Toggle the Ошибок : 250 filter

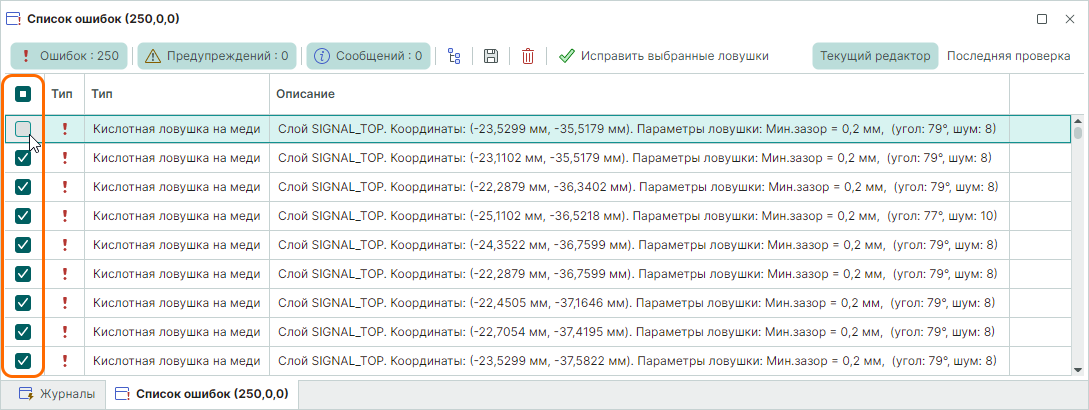click(69, 56)
